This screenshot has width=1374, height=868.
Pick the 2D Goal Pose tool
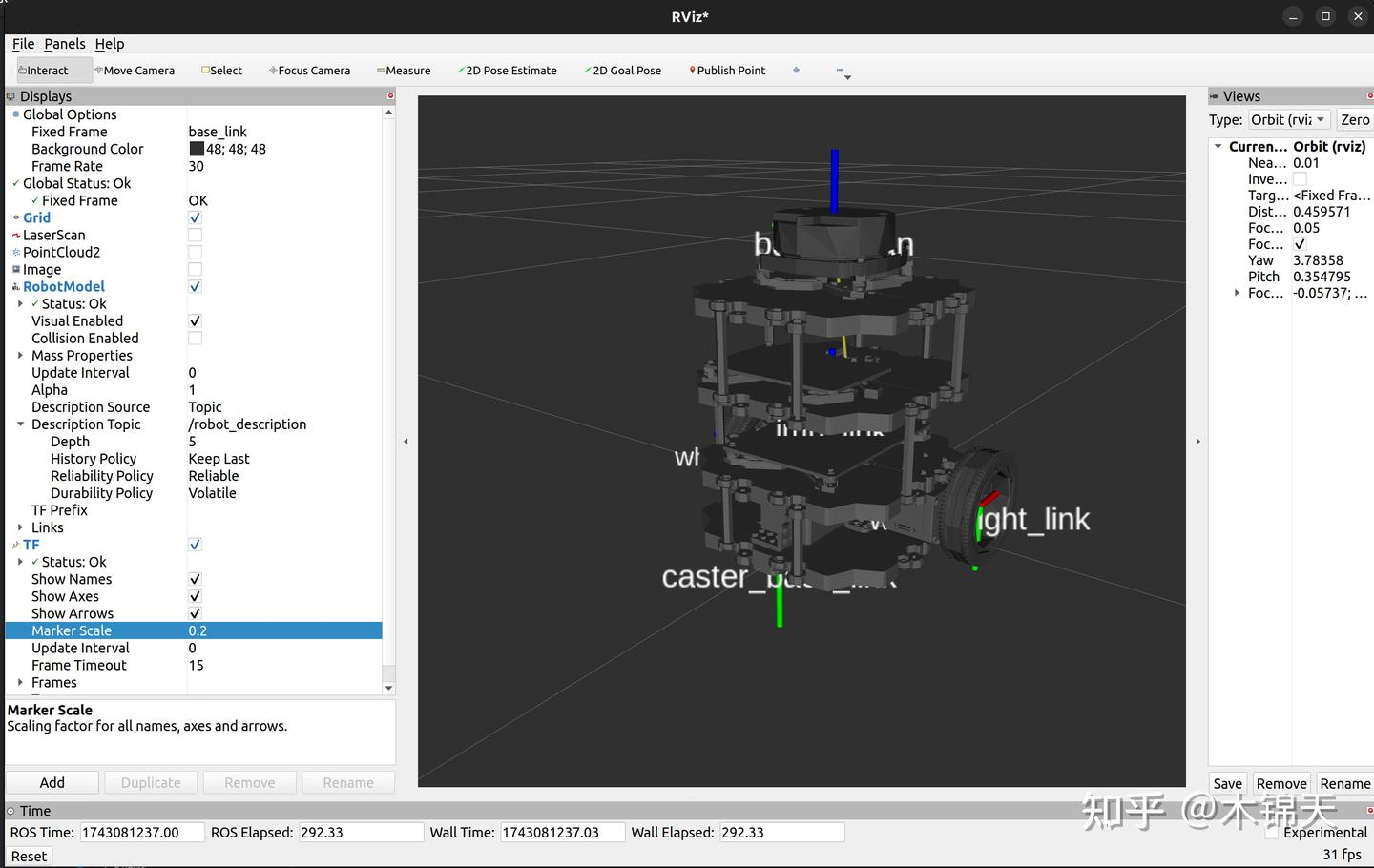pos(622,71)
